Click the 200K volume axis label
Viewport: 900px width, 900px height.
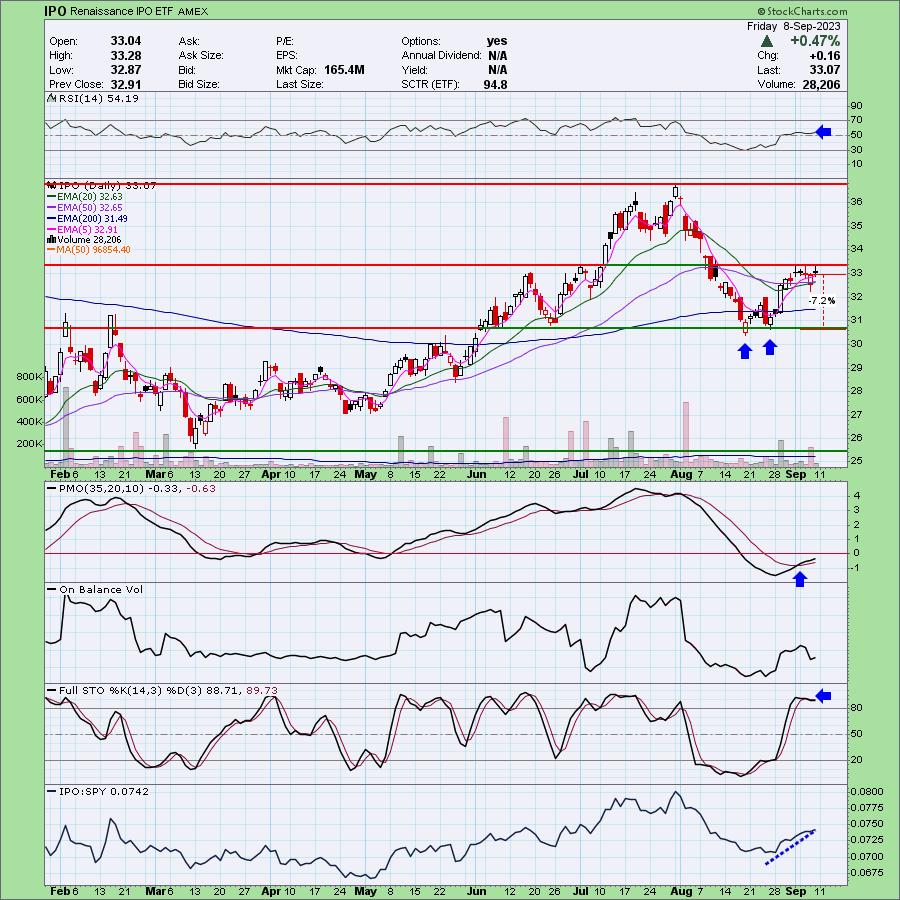click(x=29, y=443)
